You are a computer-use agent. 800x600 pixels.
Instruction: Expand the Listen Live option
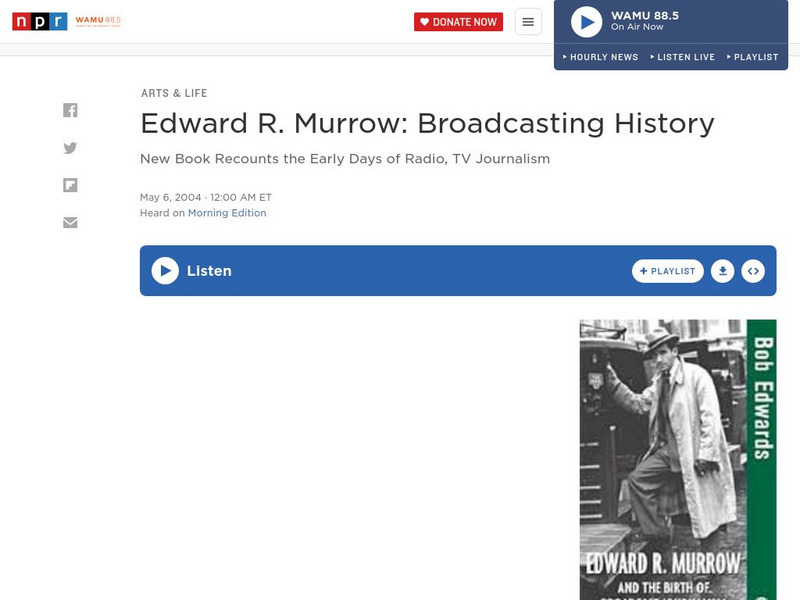click(x=685, y=57)
